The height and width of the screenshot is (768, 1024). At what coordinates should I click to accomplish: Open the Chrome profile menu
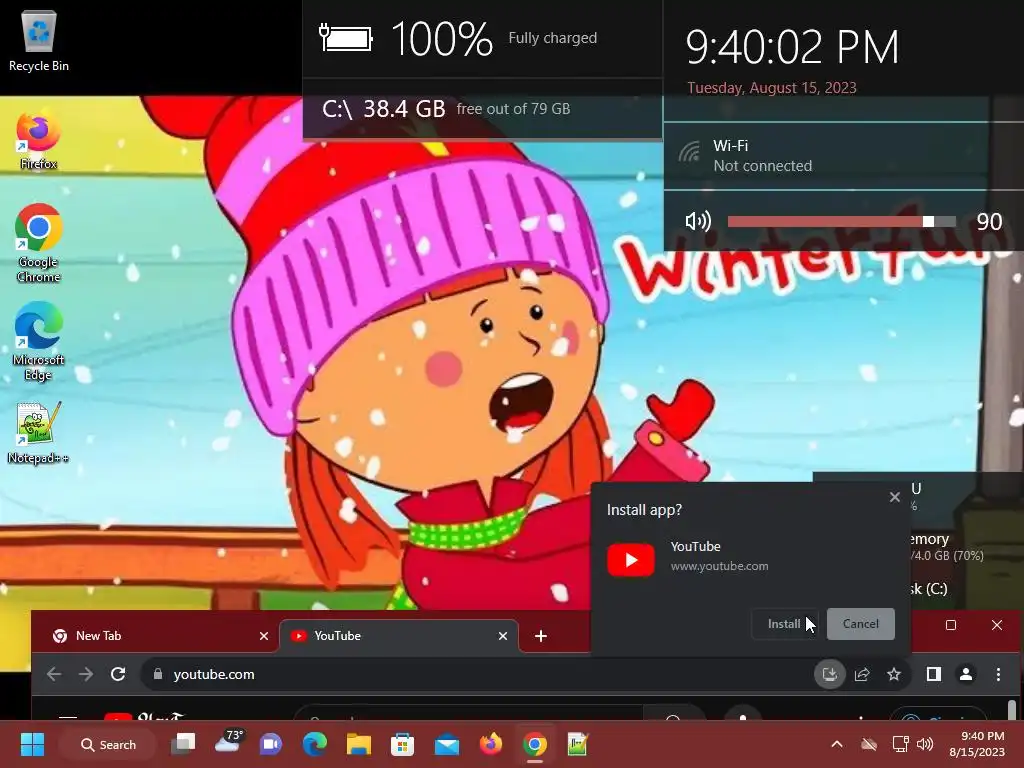(966, 674)
